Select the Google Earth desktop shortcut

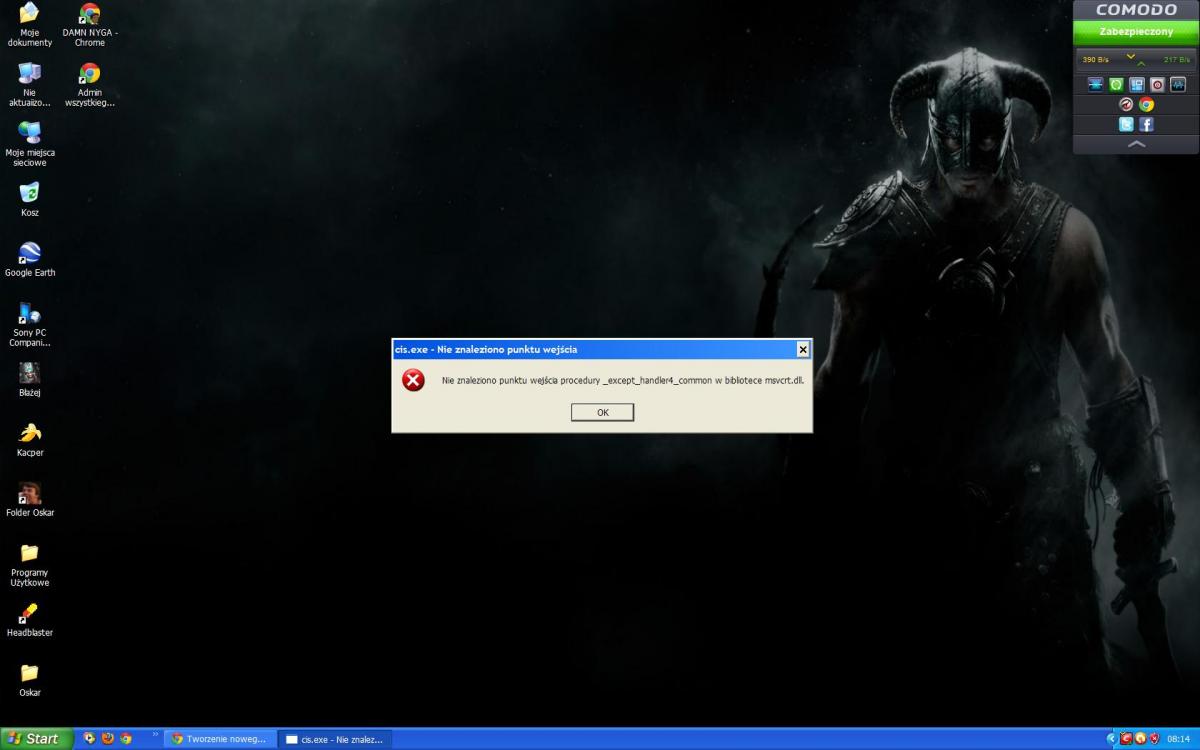(x=30, y=259)
